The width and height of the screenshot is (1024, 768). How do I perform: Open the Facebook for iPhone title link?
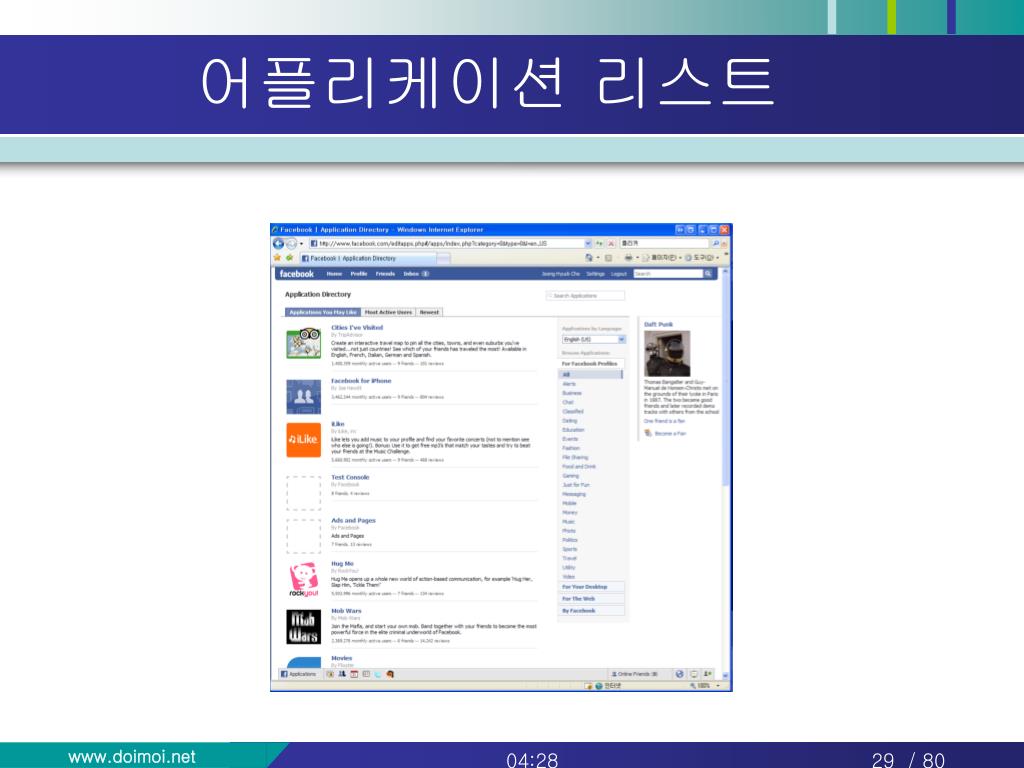(361, 381)
